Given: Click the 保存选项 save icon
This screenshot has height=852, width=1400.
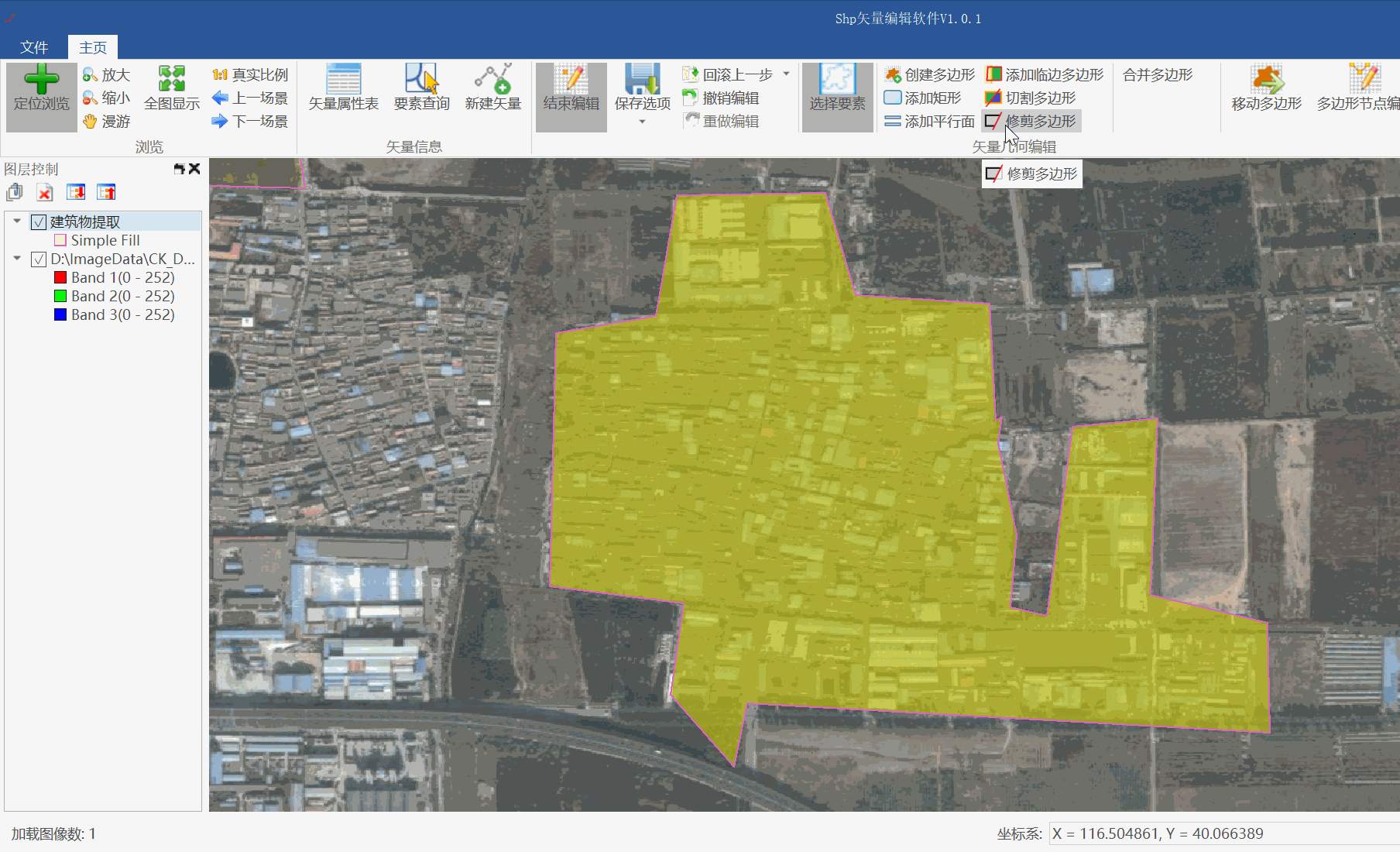Looking at the screenshot, I should [643, 80].
